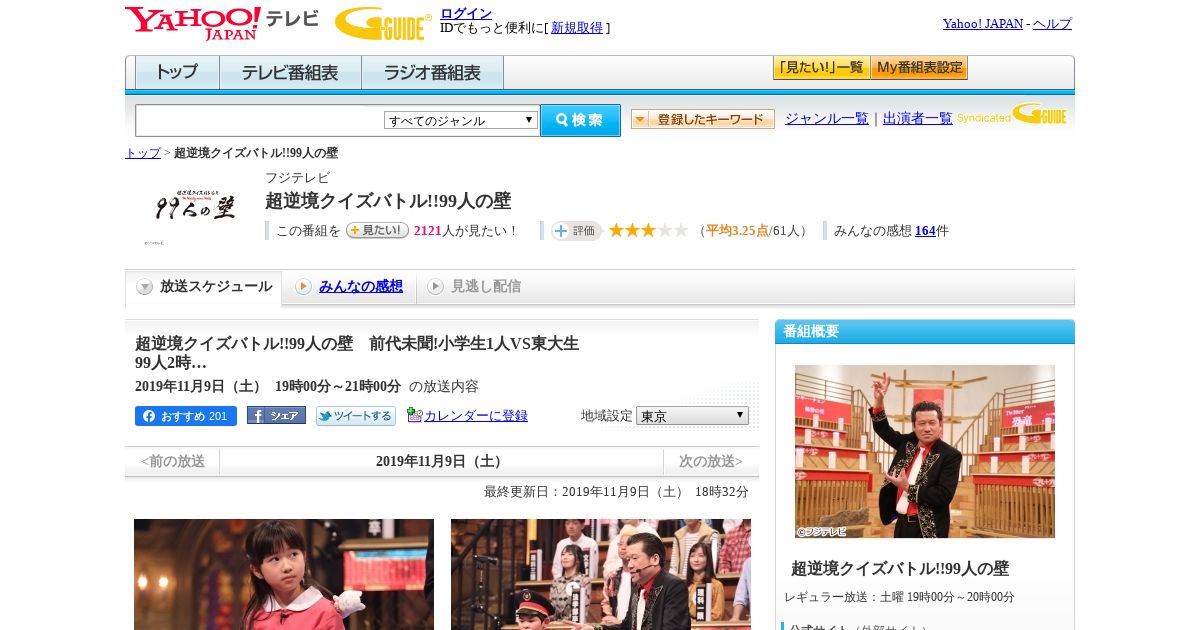Click the トップ breadcrumb link
1200x630 pixels.
(143, 153)
